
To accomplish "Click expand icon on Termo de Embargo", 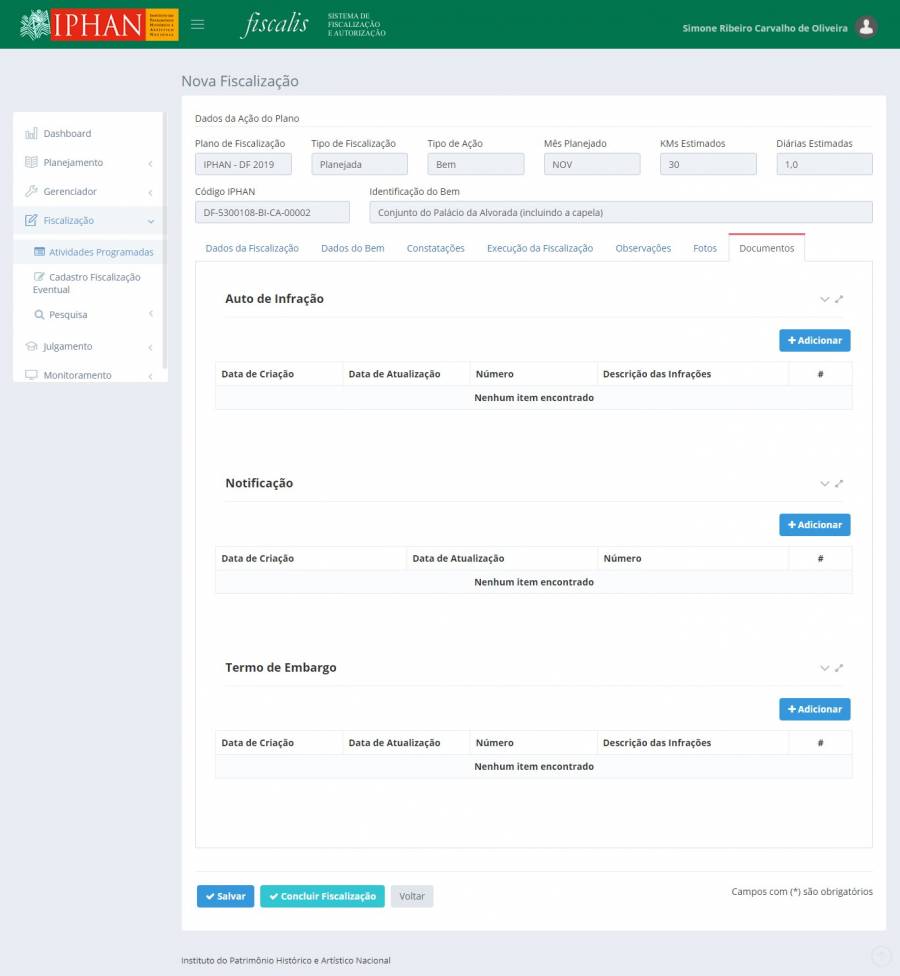I will pyautogui.click(x=840, y=668).
